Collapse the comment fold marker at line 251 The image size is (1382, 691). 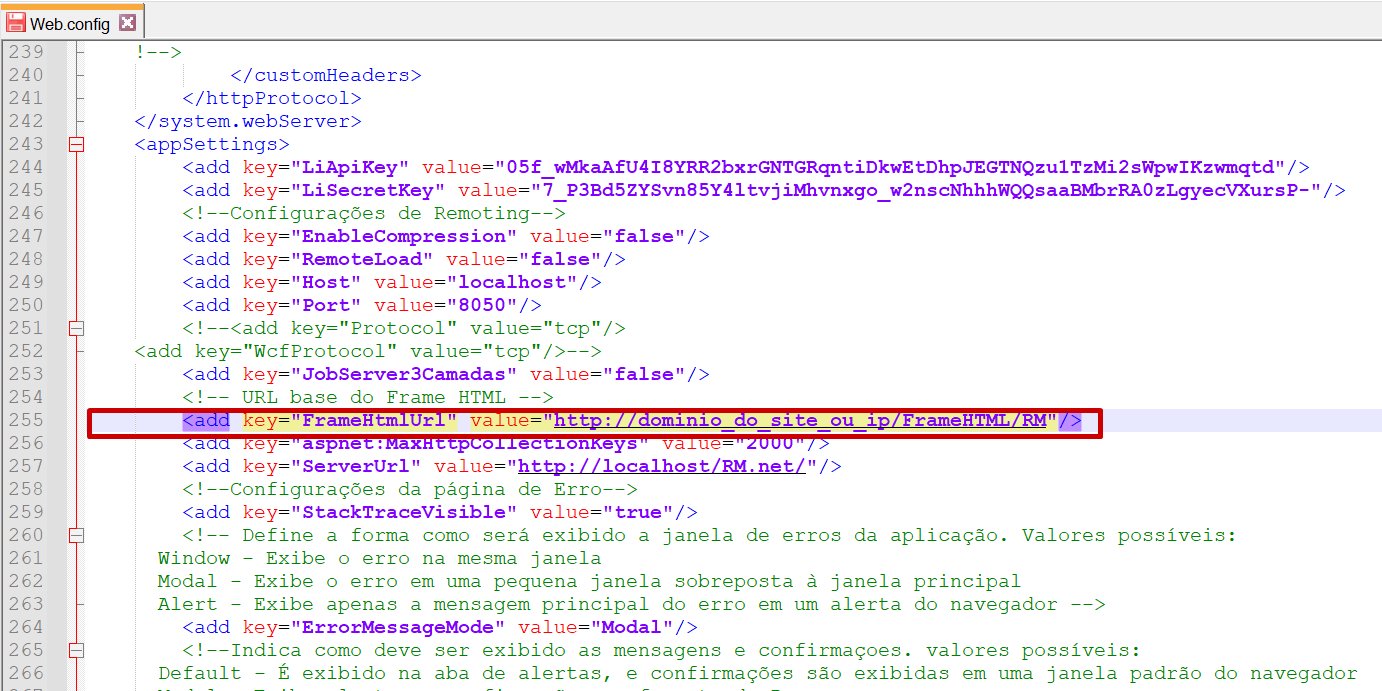76,328
